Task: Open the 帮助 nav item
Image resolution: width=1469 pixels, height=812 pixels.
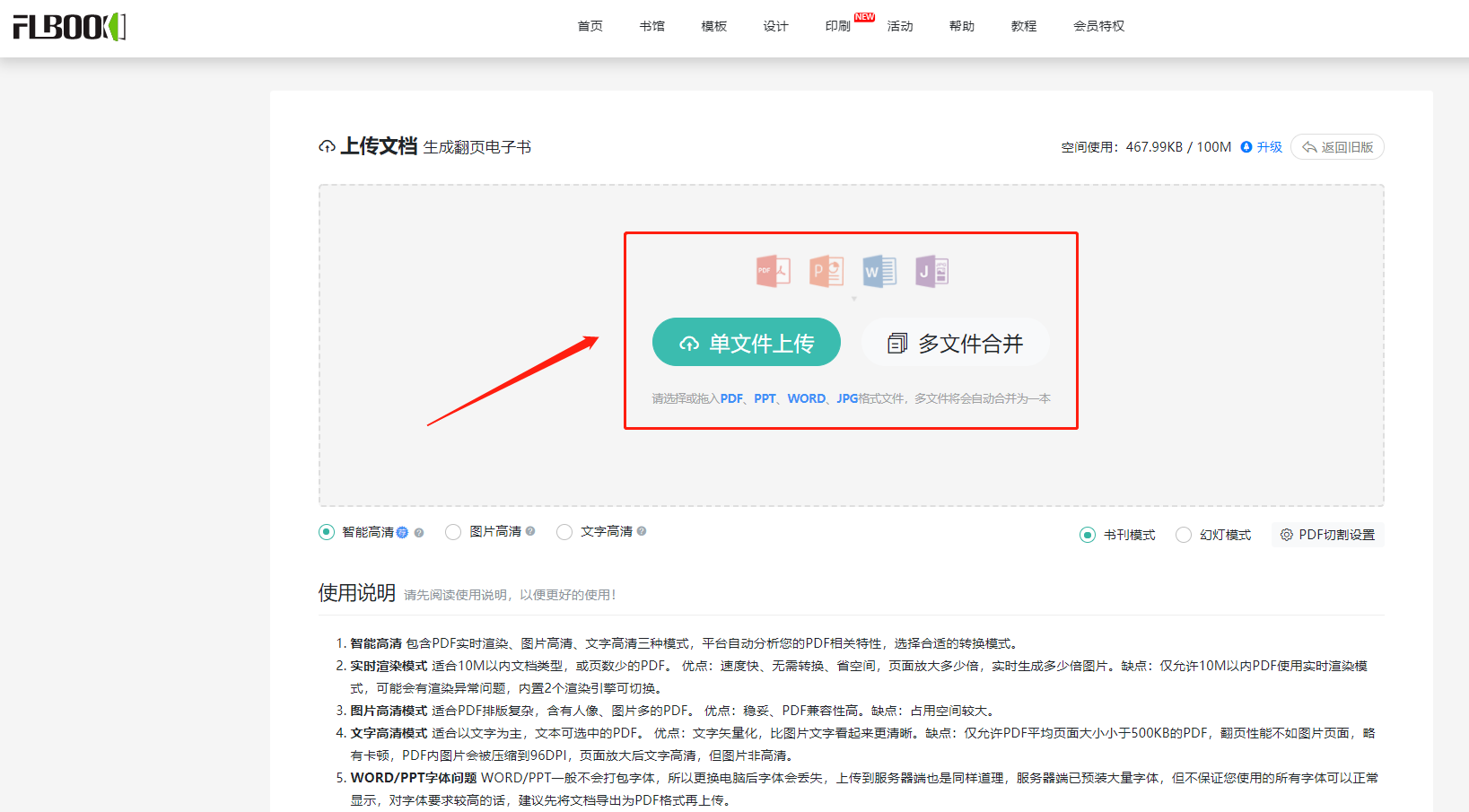Action: (x=962, y=26)
